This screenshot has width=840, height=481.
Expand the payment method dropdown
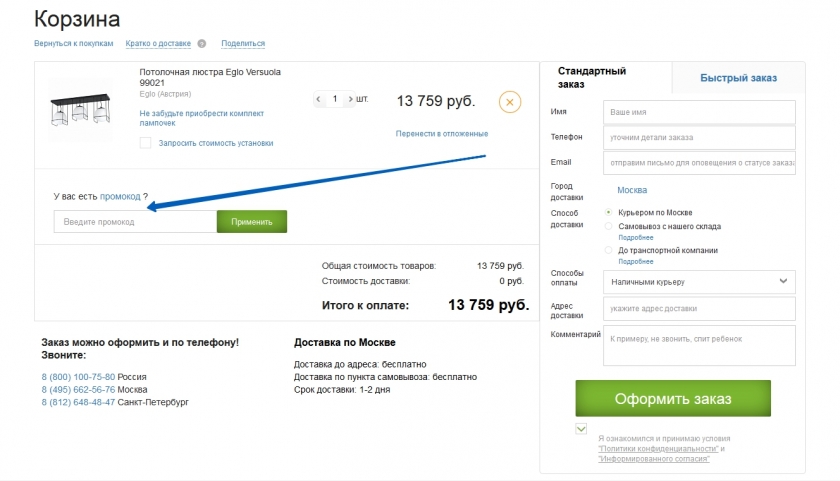coord(699,282)
